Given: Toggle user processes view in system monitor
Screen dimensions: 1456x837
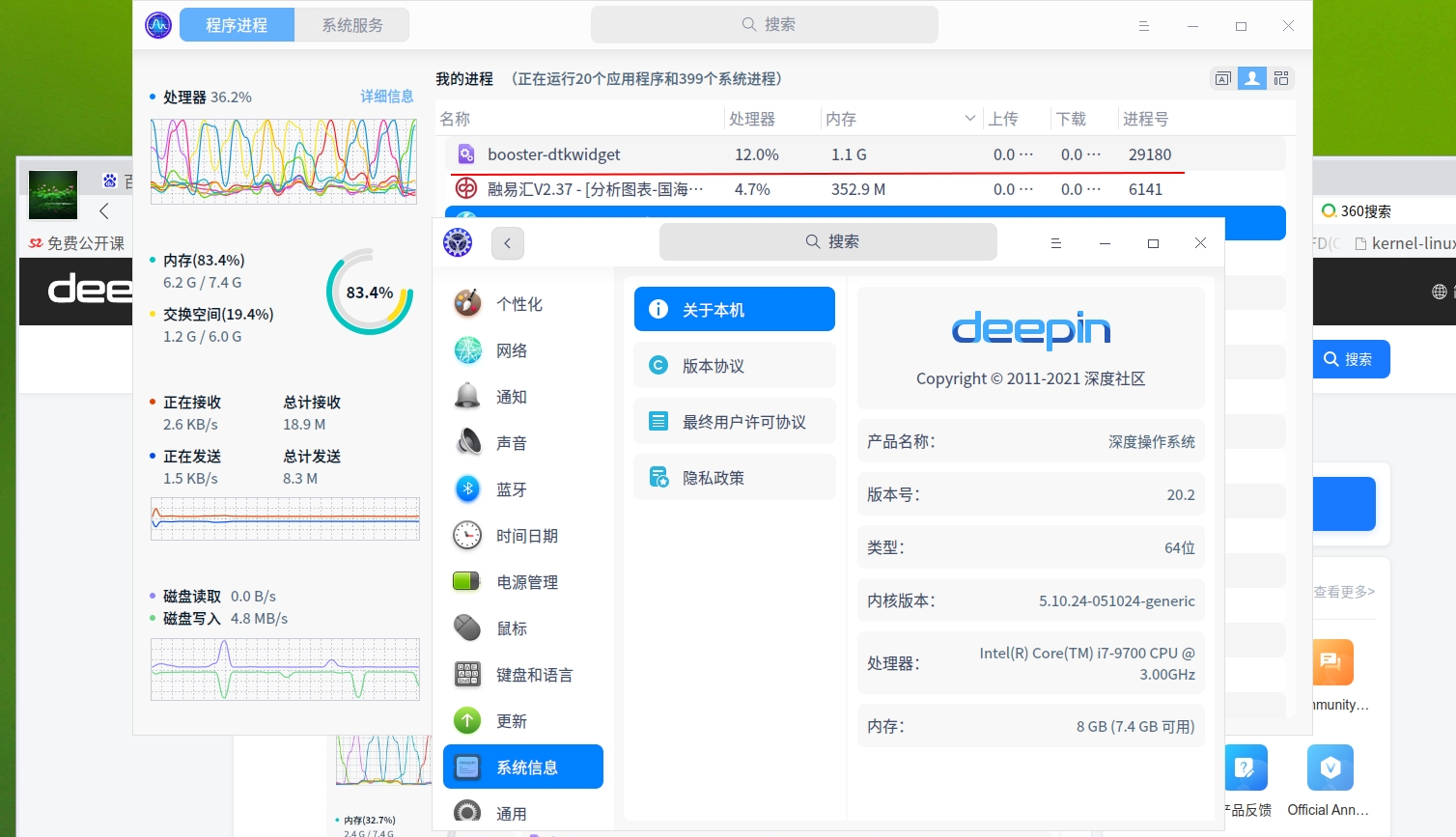Looking at the screenshot, I should click(x=1252, y=78).
